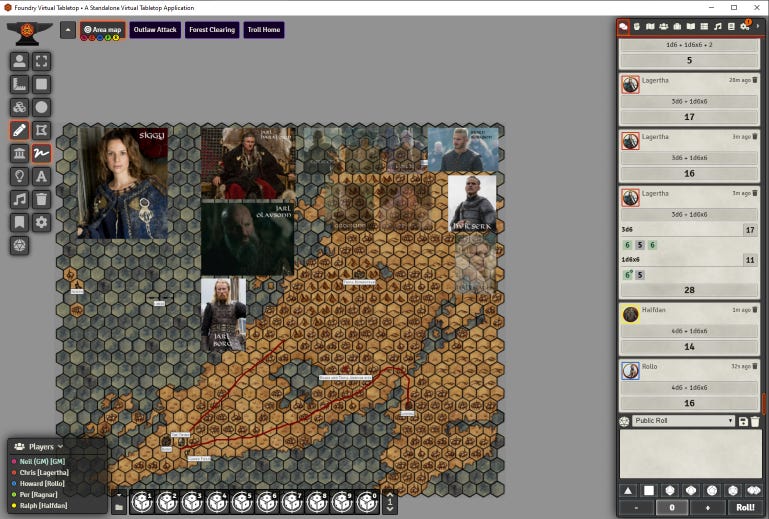Viewport: 769px width, 519px height.
Task: Collapse the right sidebar arrow
Action: (758, 26)
